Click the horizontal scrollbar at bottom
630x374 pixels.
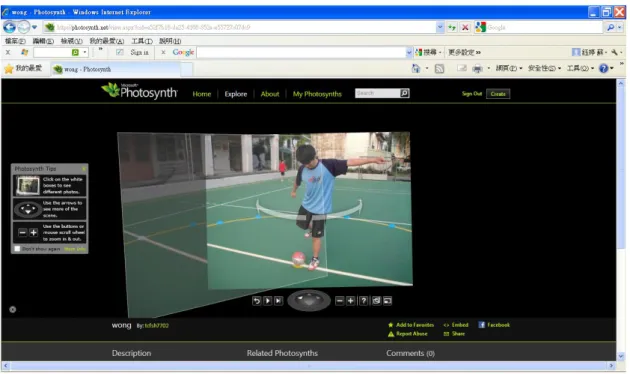click(x=309, y=366)
